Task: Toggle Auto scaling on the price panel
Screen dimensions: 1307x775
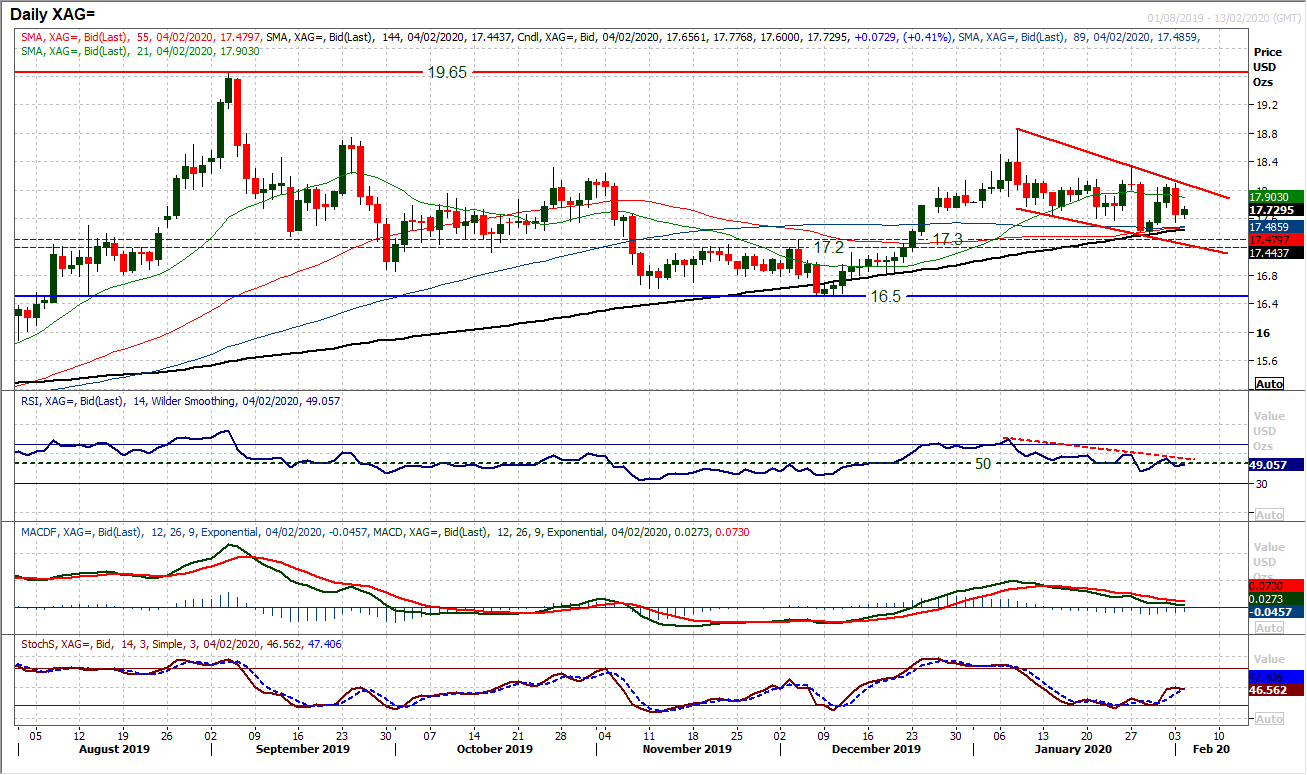Action: tap(1268, 384)
